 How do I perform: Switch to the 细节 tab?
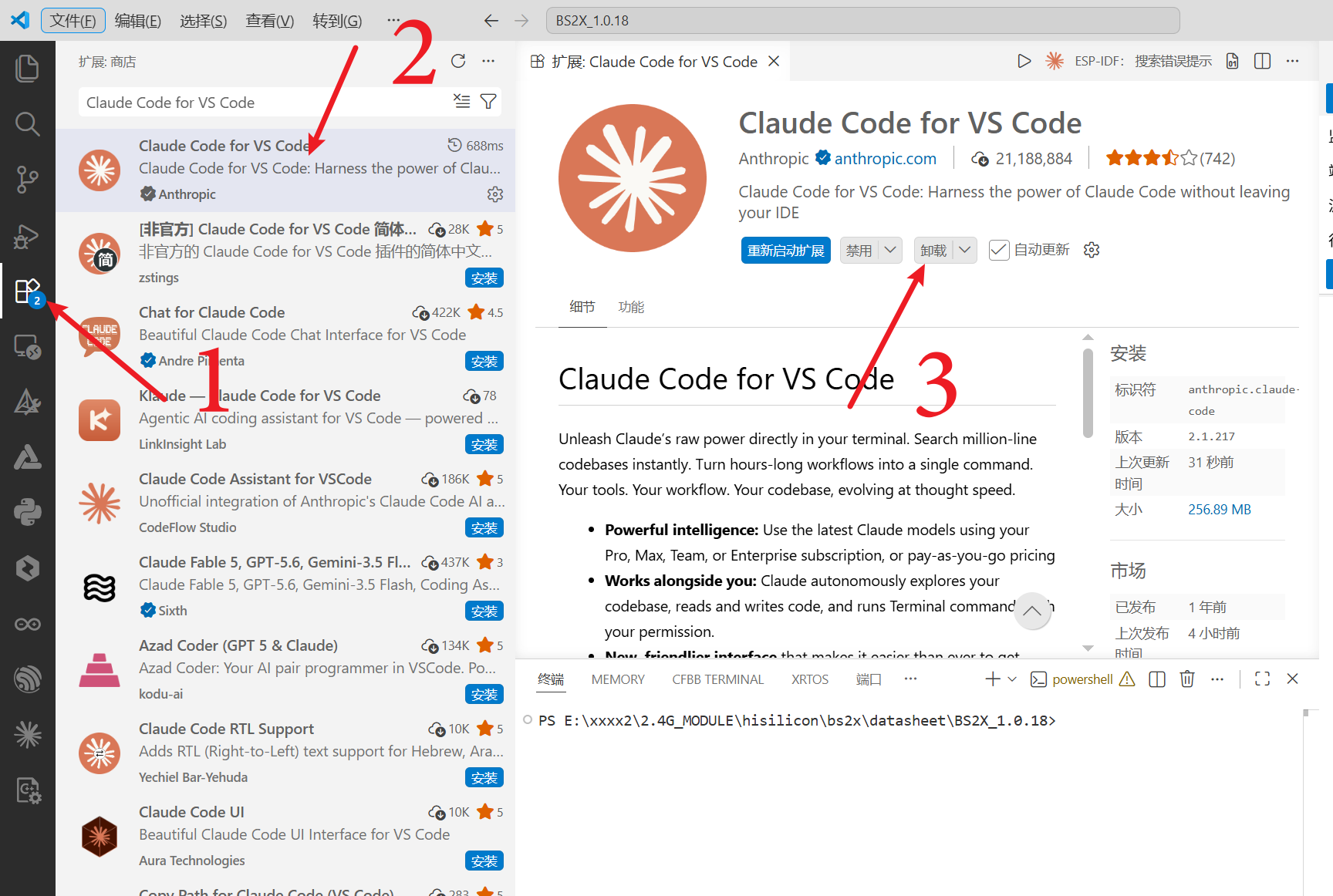[x=582, y=307]
